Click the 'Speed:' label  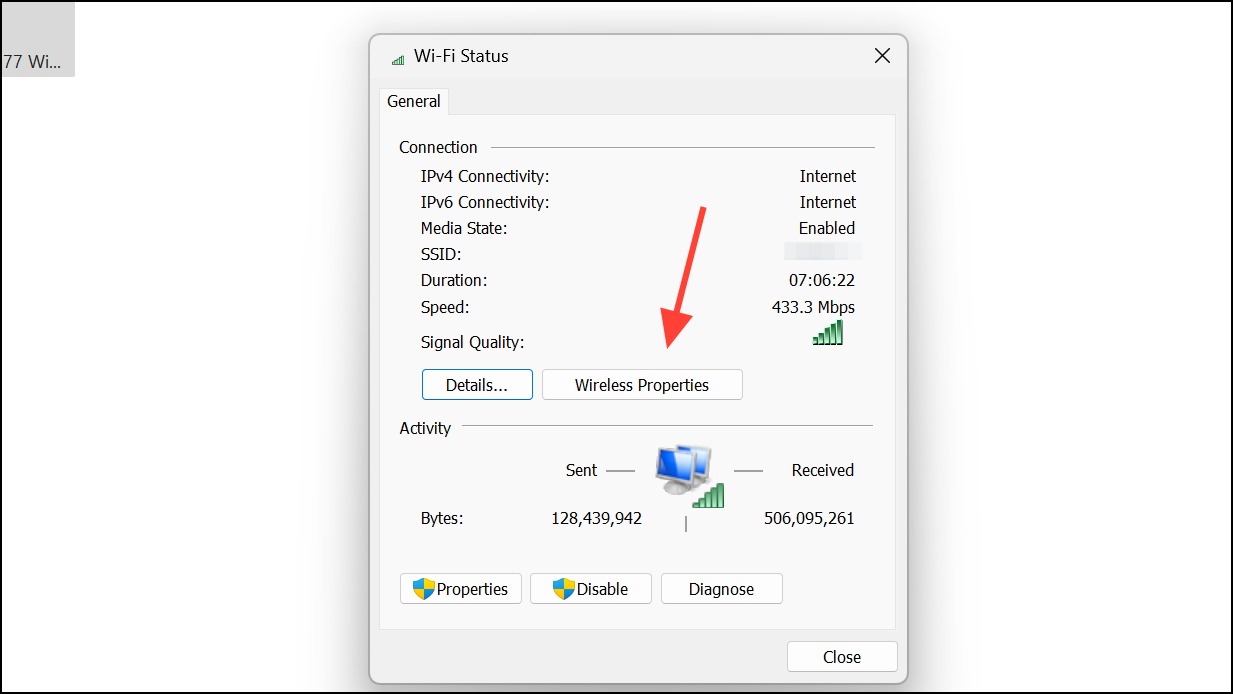point(445,307)
